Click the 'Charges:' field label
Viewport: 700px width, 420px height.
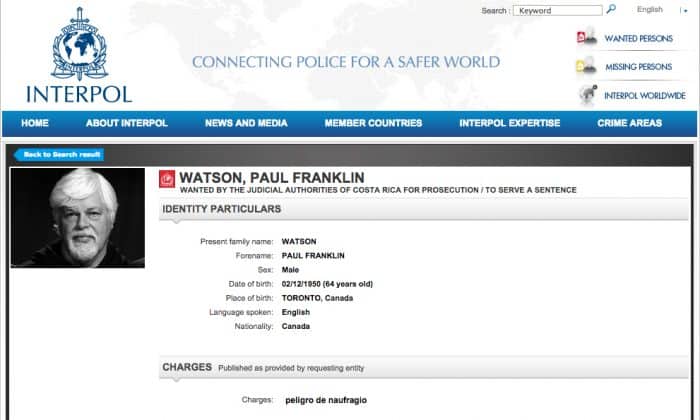tap(257, 399)
